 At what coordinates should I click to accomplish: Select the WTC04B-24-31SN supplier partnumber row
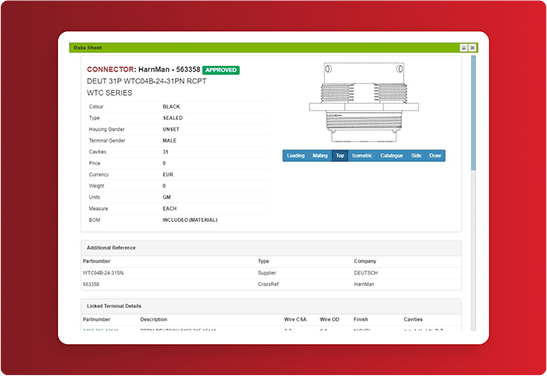[x=271, y=273]
